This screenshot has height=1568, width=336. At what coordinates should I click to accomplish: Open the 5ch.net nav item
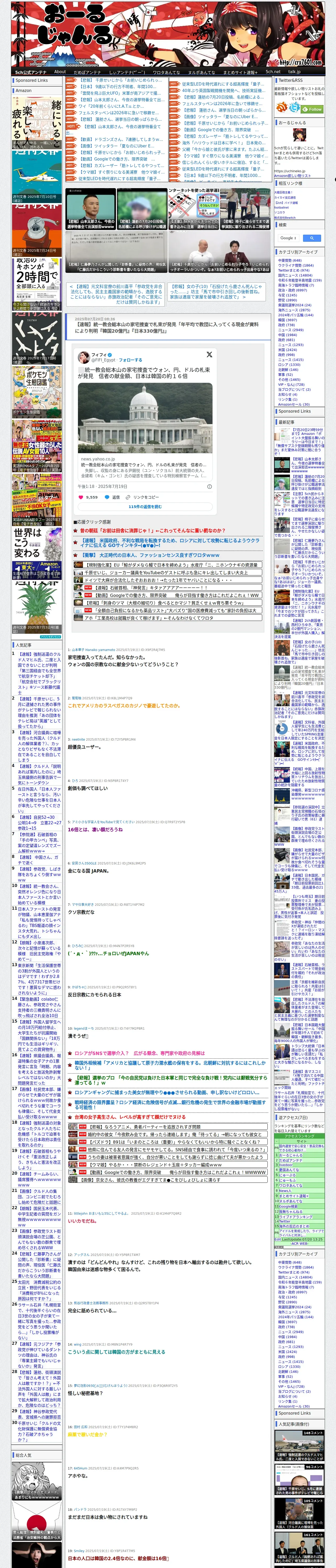pos(273,72)
